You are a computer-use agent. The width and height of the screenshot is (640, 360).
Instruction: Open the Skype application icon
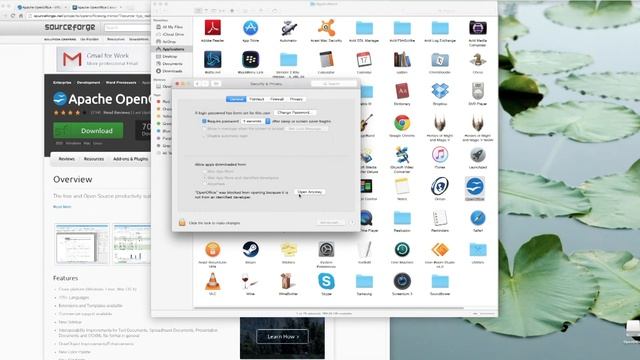[326, 281]
